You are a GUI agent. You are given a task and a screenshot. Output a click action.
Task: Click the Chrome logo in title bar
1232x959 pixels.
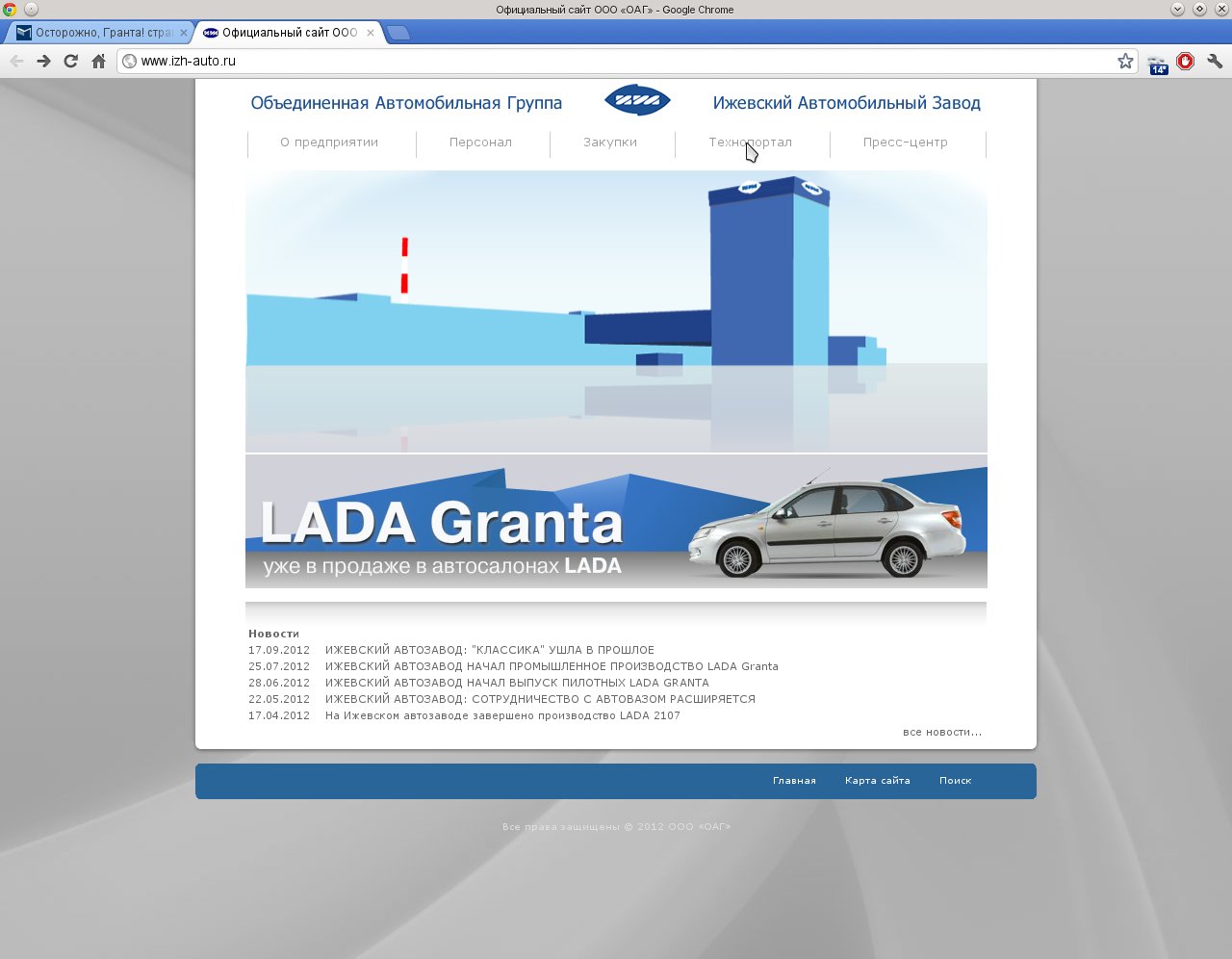tap(10, 10)
